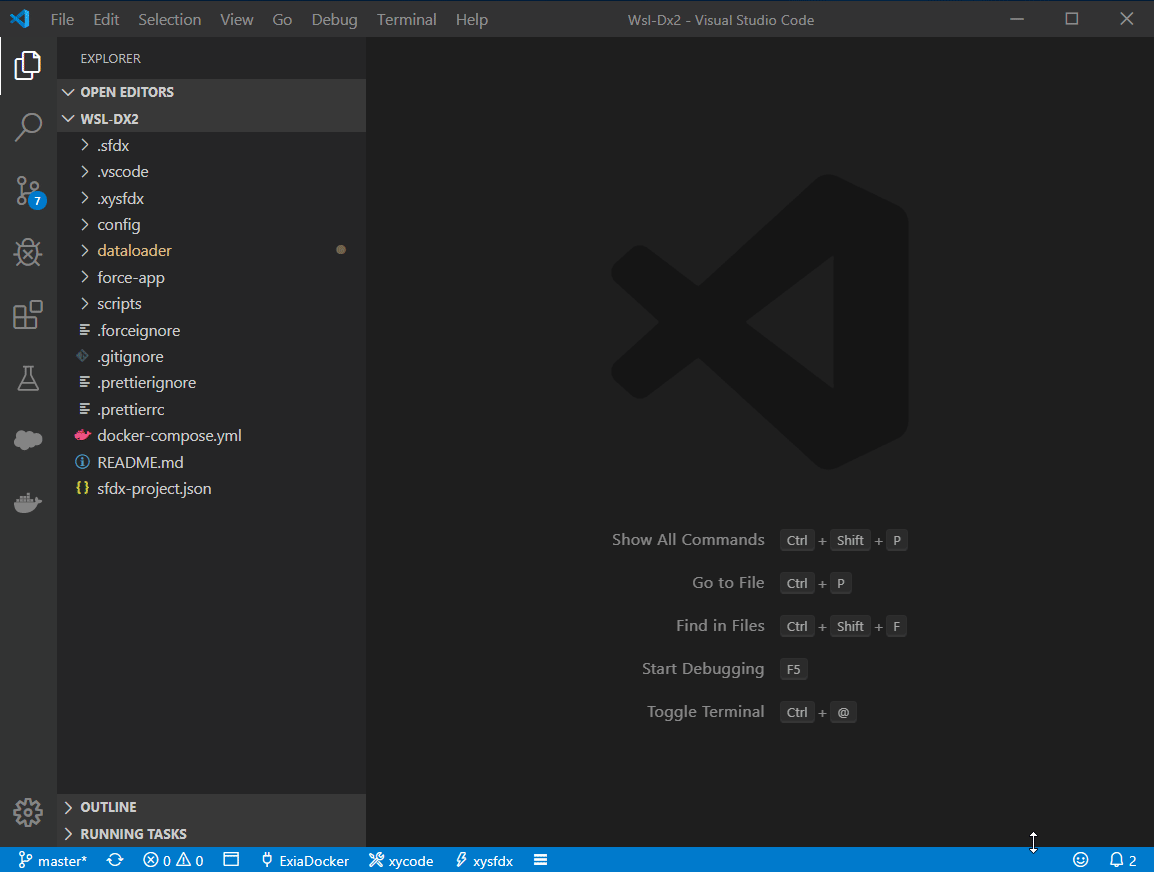Image resolution: width=1154 pixels, height=872 pixels.
Task: Open the Debug menu
Action: (x=334, y=20)
